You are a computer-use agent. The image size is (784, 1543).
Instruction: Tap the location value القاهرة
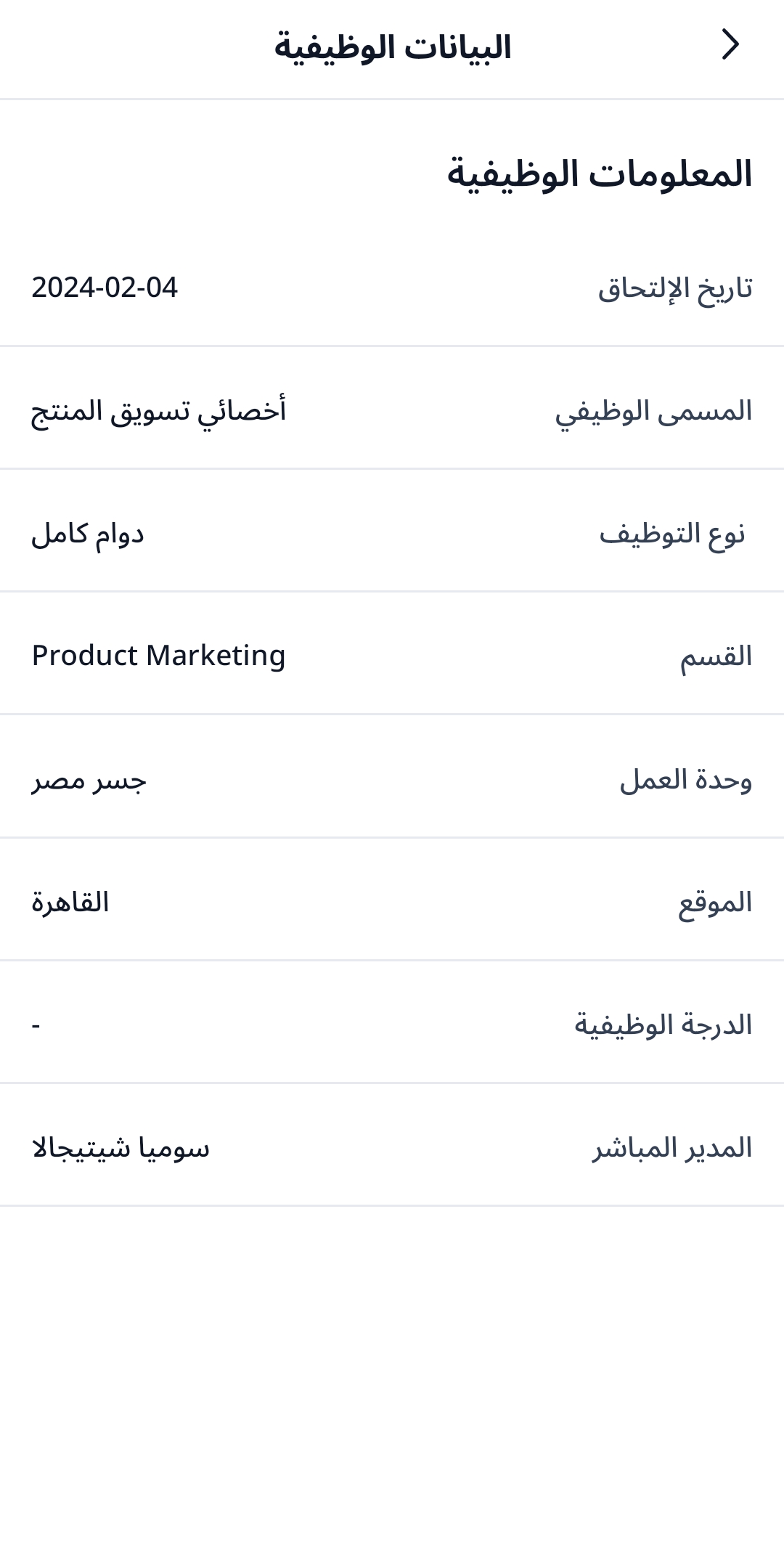click(x=70, y=903)
